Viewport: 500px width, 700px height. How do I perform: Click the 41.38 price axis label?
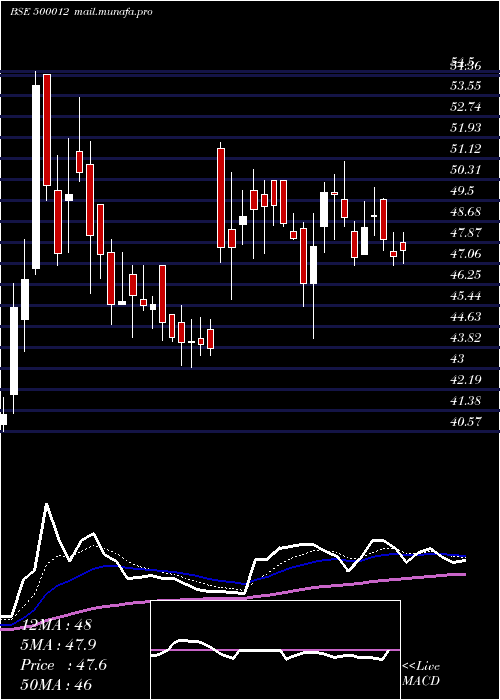(x=466, y=401)
